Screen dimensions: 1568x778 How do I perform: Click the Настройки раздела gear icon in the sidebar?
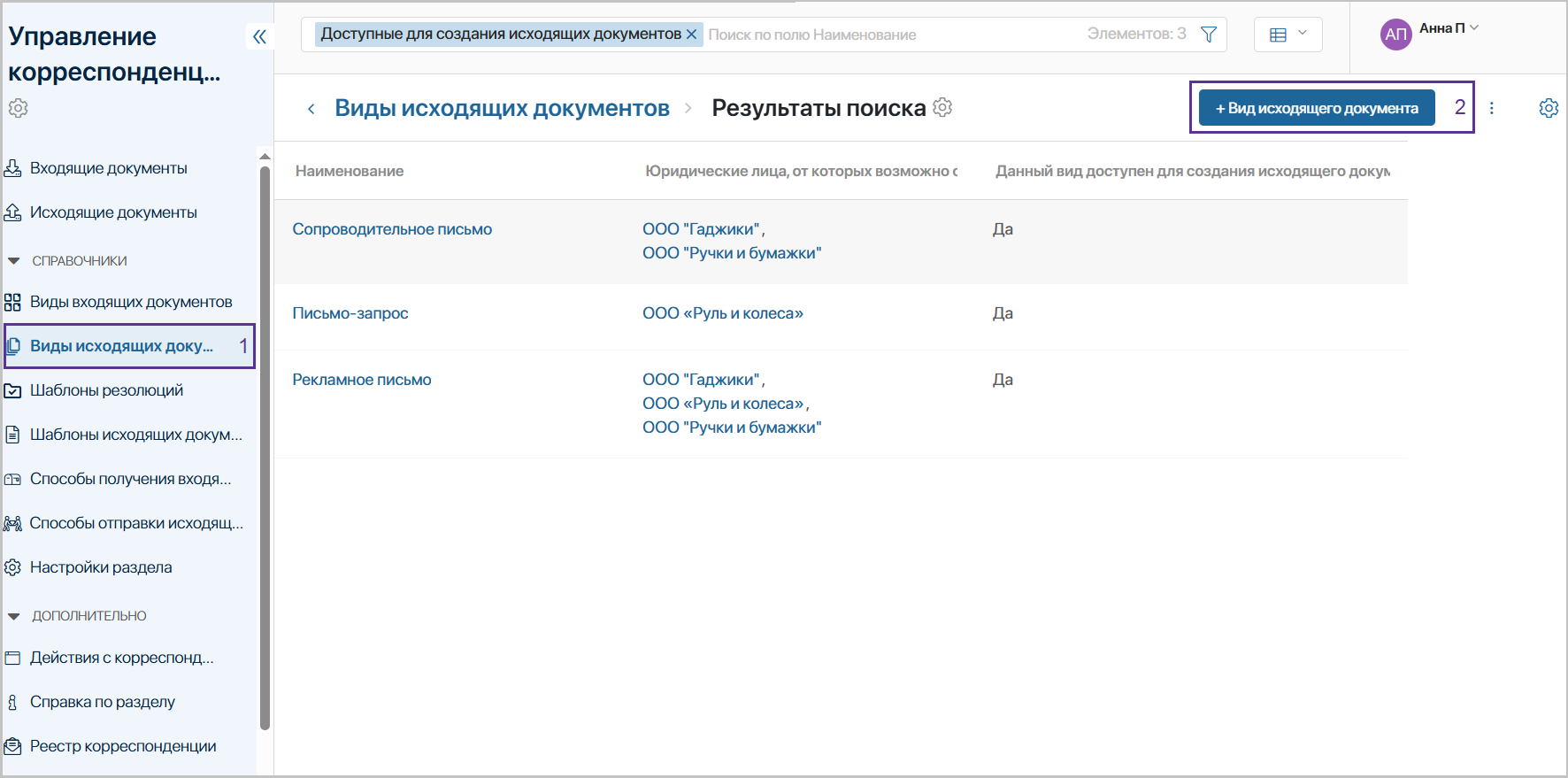click(12, 567)
